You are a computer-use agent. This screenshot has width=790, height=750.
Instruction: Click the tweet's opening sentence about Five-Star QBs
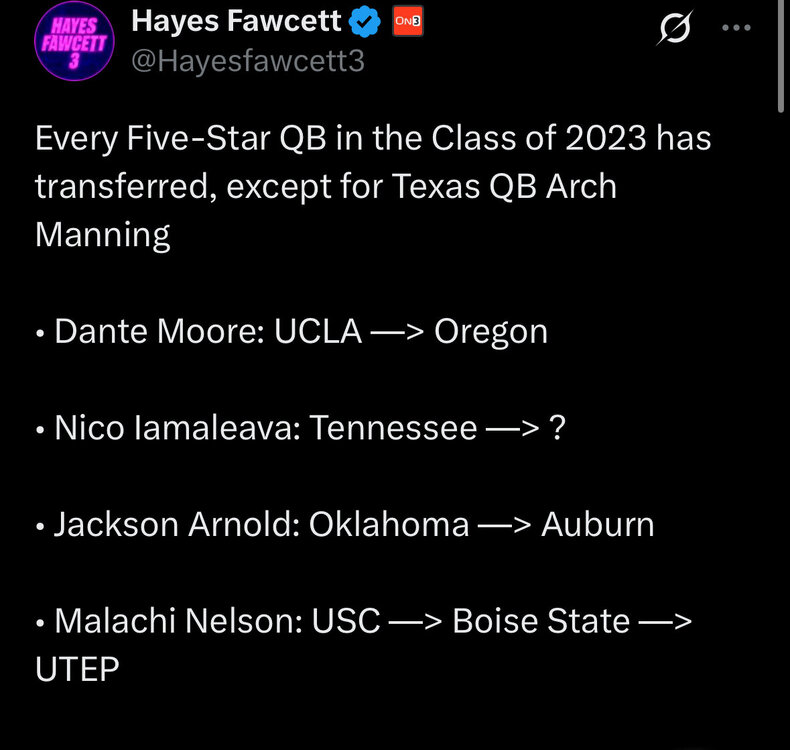[x=372, y=138]
